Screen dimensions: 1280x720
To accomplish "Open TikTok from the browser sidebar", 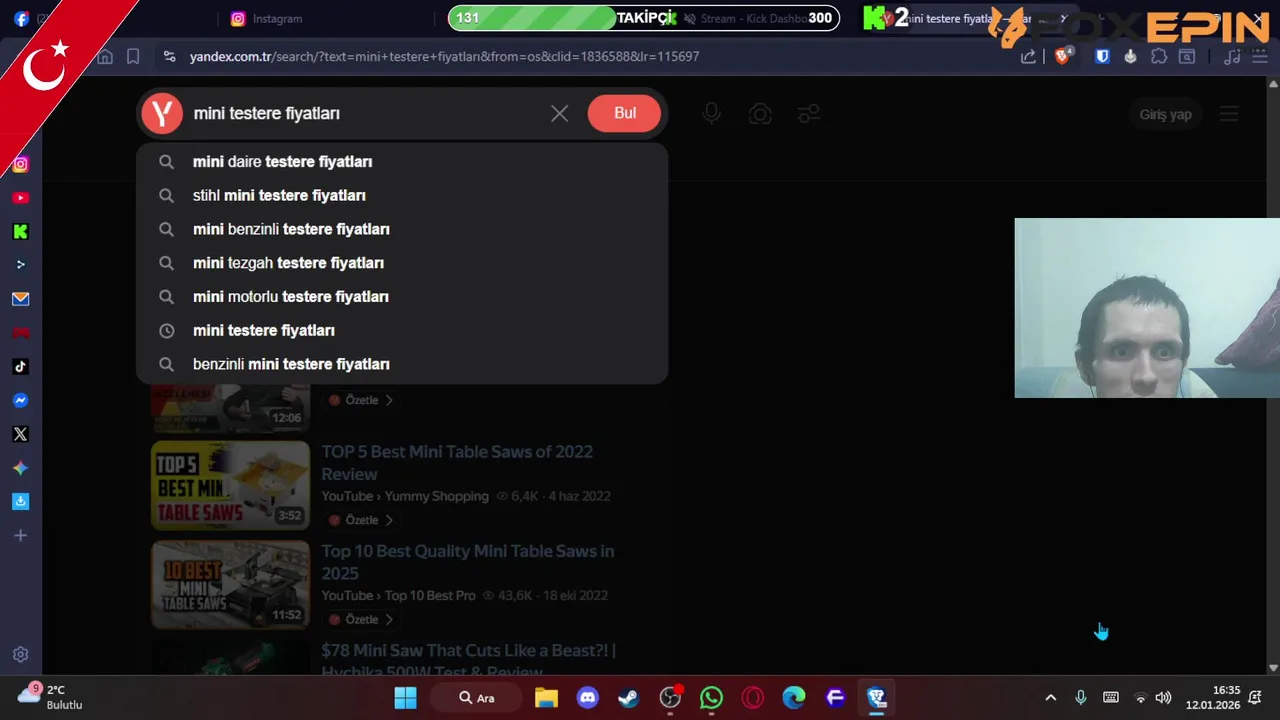I will click(x=20, y=366).
